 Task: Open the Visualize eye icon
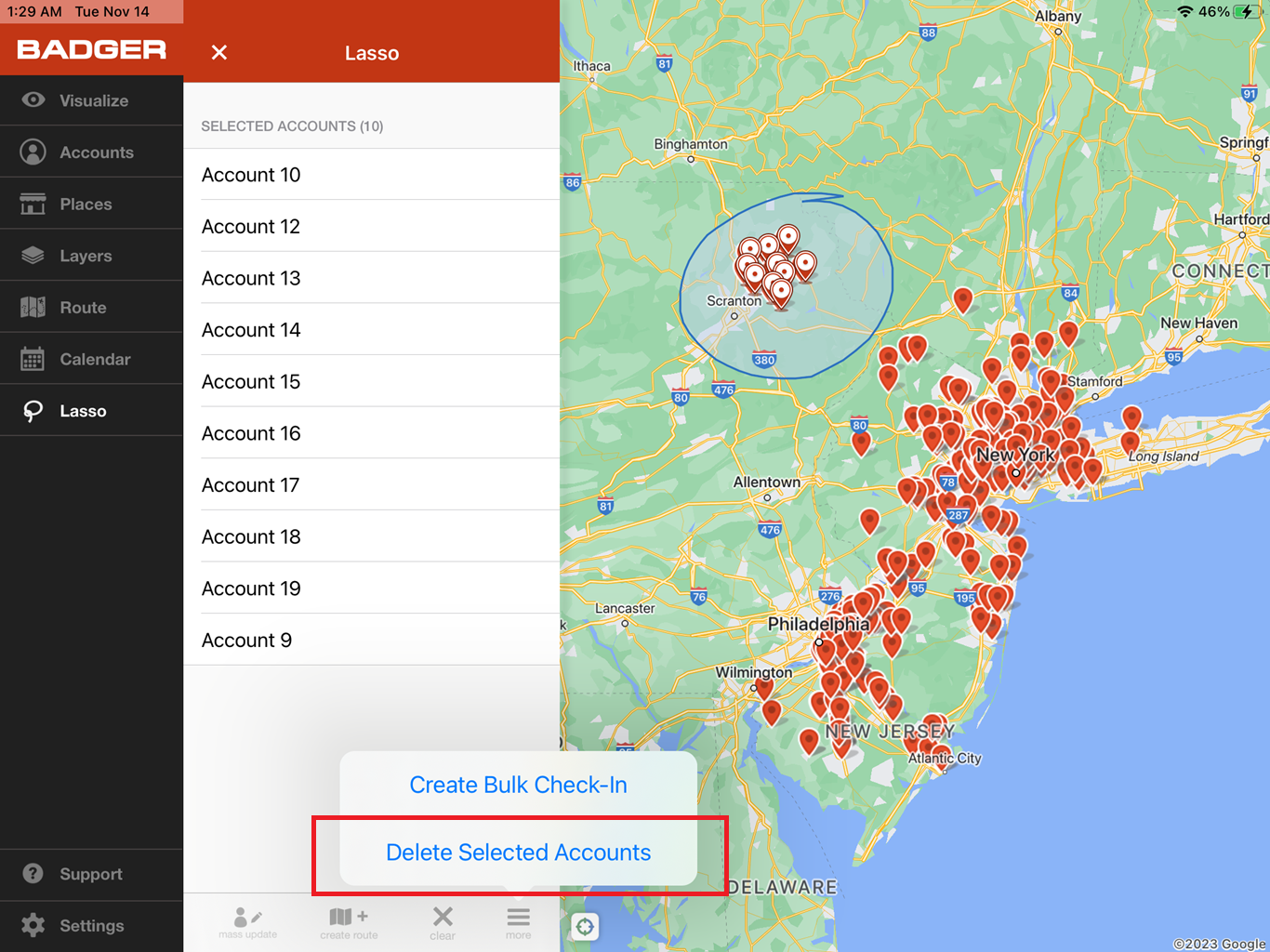pyautogui.click(x=33, y=99)
